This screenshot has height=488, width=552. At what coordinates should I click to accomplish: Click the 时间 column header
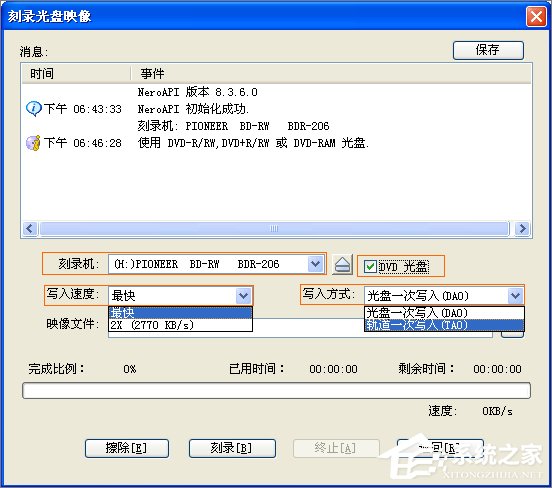tap(76, 74)
